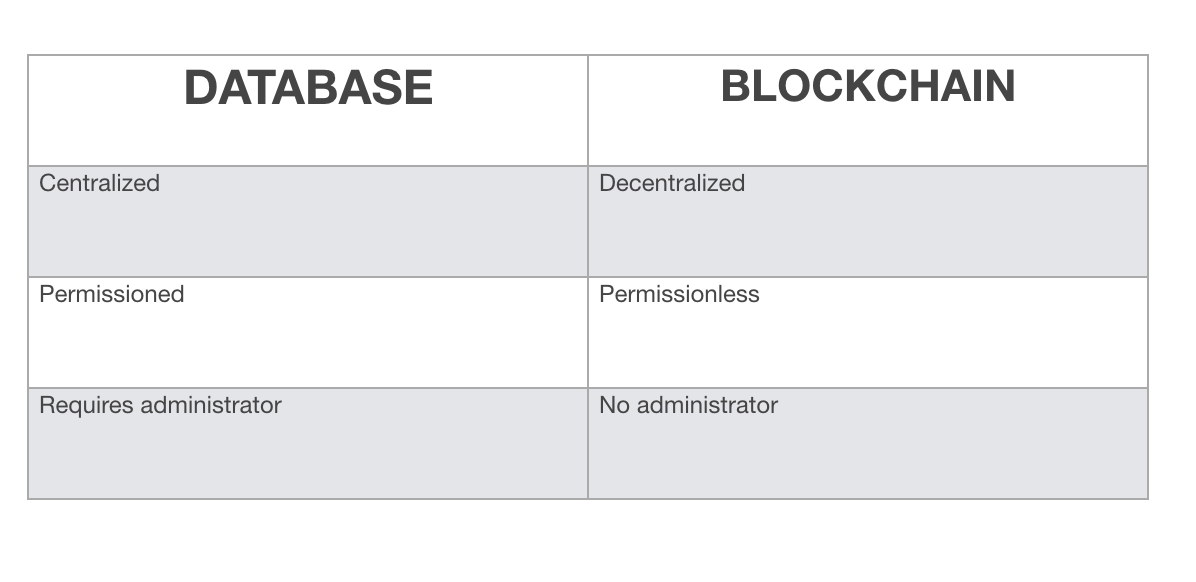Click the final N of BLOCKCHAIN
This screenshot has height=582, width=1196.
(1000, 86)
